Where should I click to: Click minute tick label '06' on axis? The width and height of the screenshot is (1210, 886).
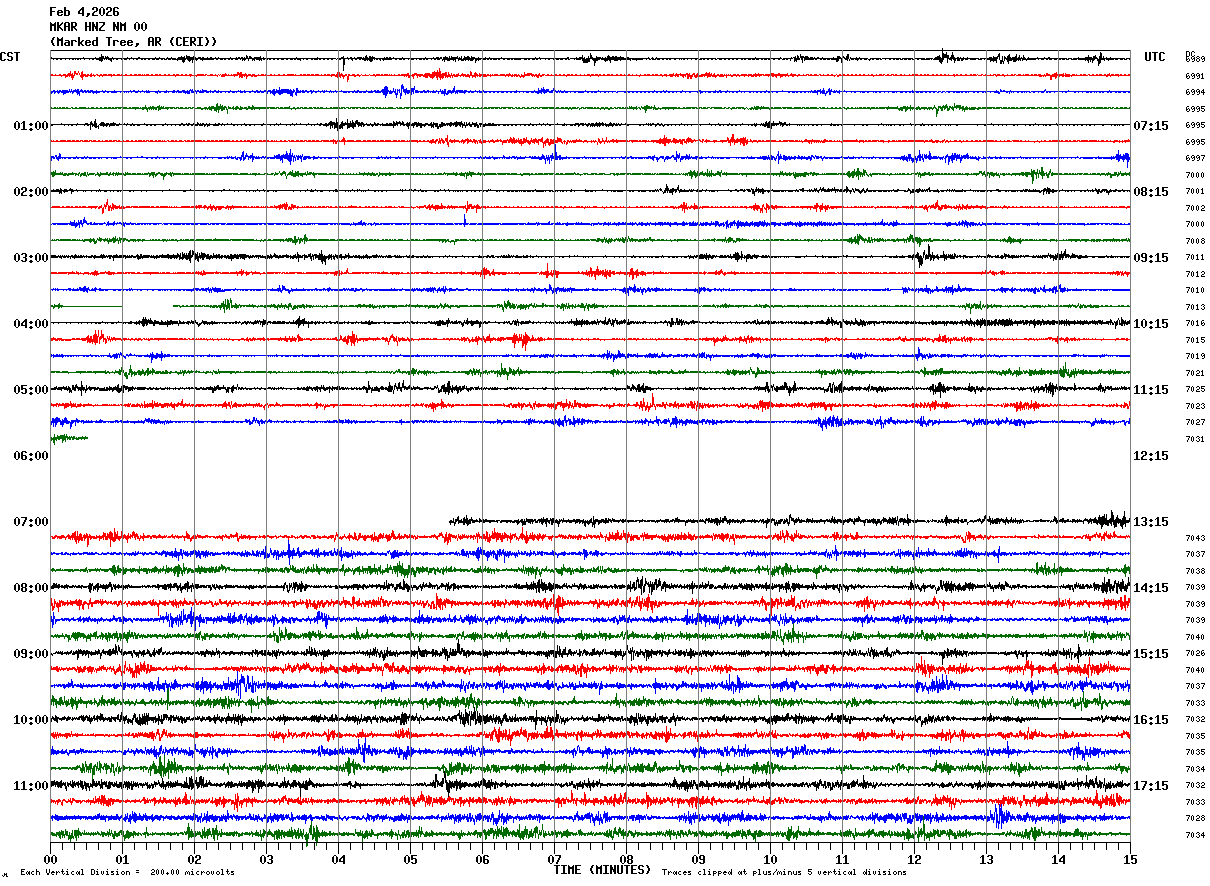[x=482, y=860]
